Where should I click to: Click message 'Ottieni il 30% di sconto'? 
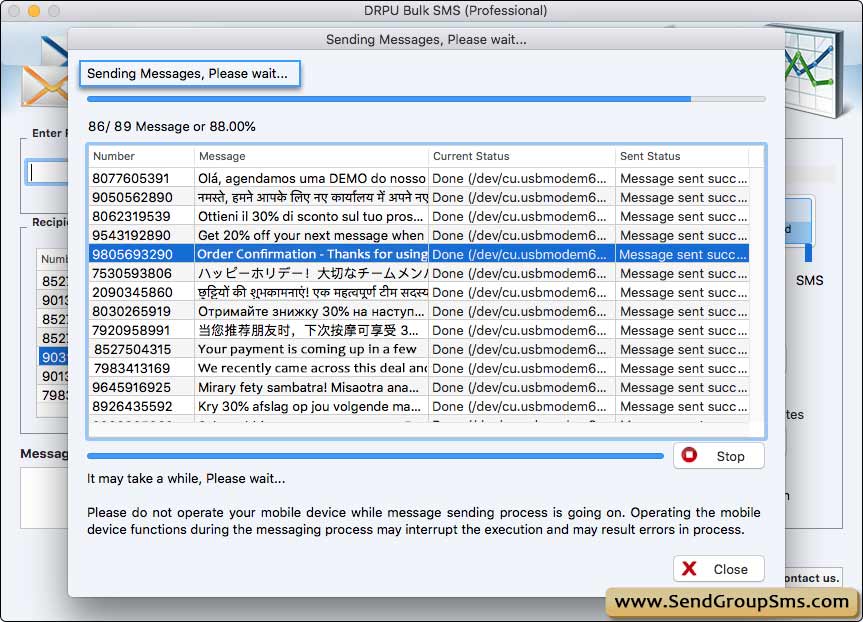pyautogui.click(x=310, y=216)
